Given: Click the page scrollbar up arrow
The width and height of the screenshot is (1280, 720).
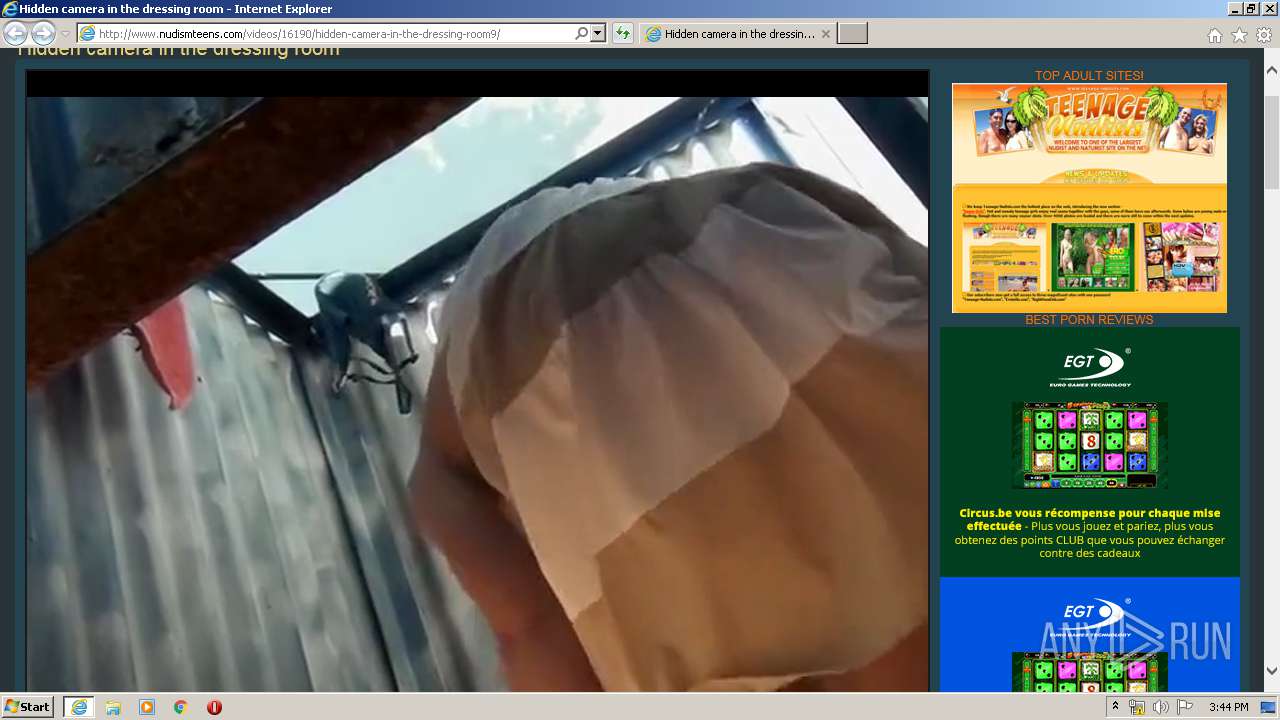Looking at the screenshot, I should pyautogui.click(x=1272, y=71).
